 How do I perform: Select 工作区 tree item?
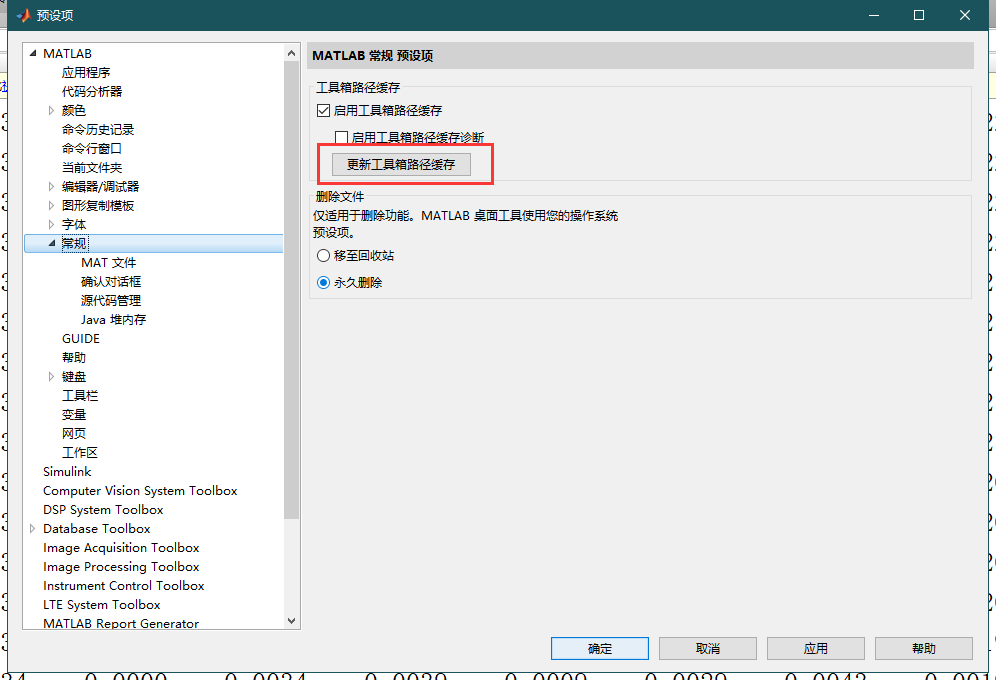(80, 453)
